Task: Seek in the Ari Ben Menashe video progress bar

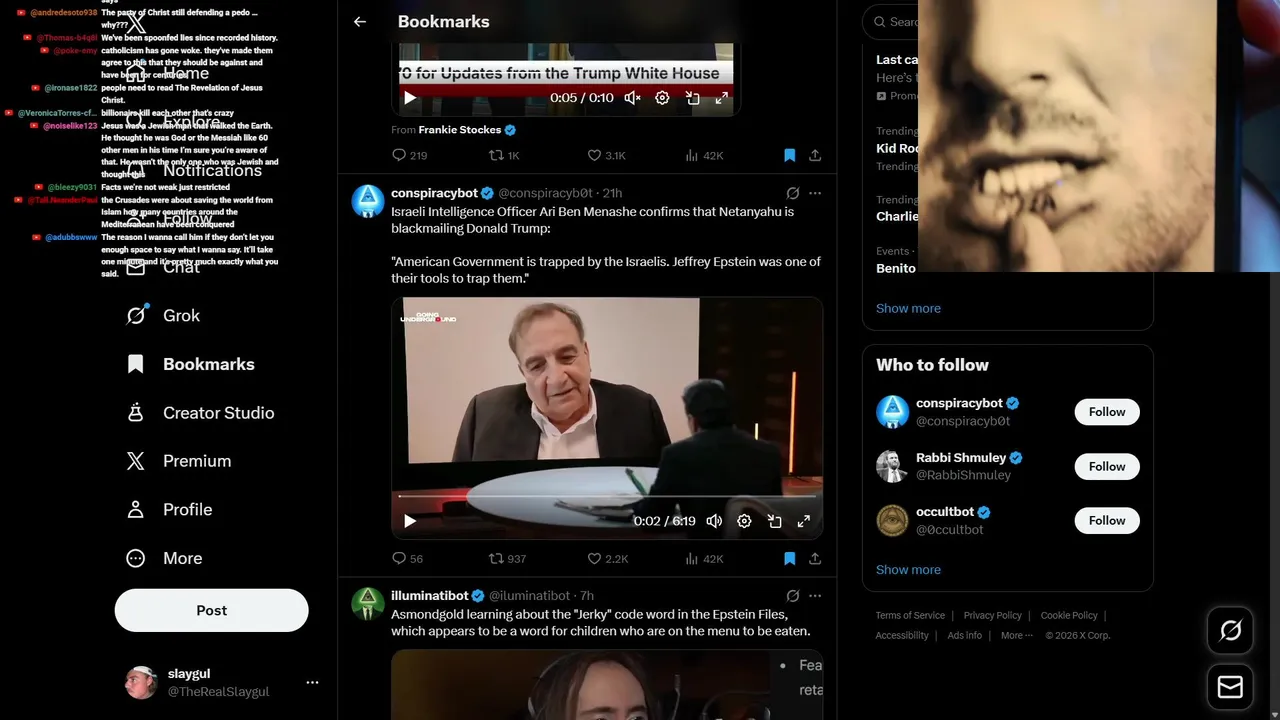Action: (x=607, y=496)
